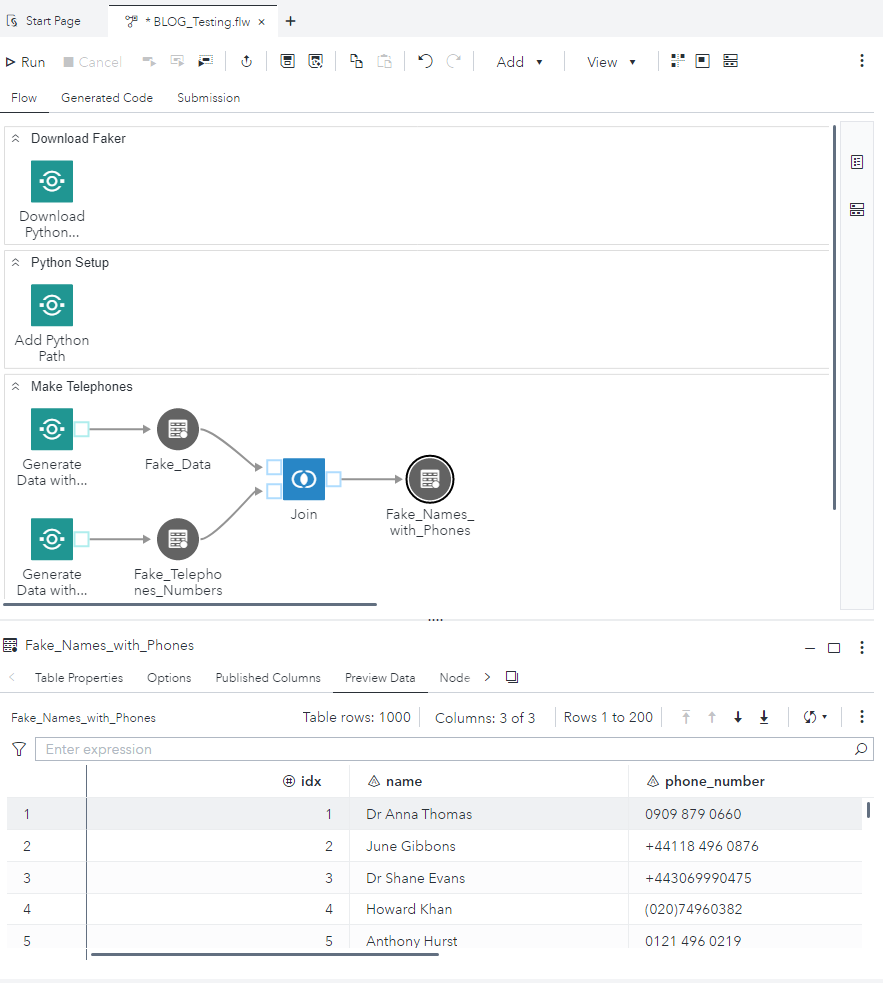Screen dimensions: 883x983
Task: Select the Fake_Data table node
Action: [x=178, y=429]
